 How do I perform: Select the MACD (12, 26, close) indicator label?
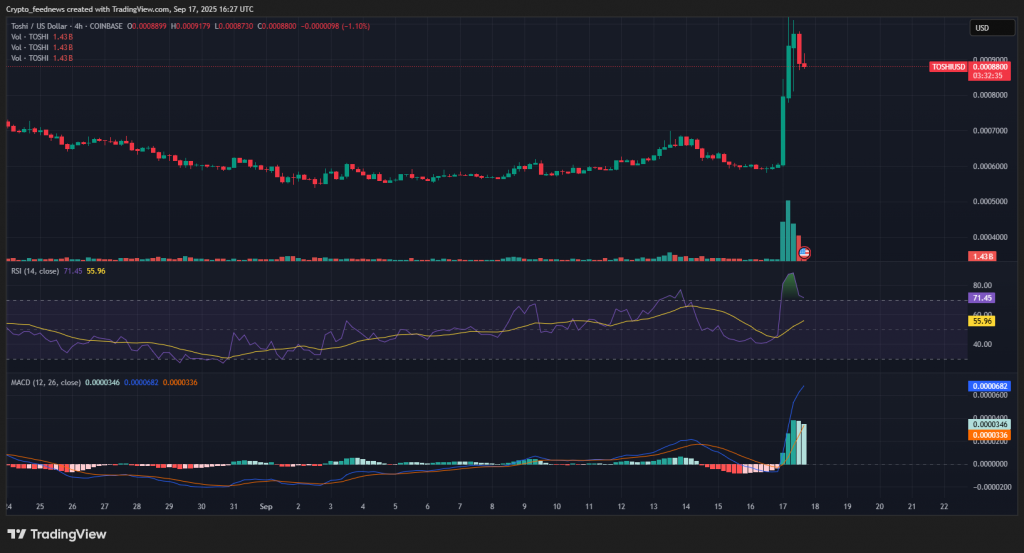tap(43, 382)
